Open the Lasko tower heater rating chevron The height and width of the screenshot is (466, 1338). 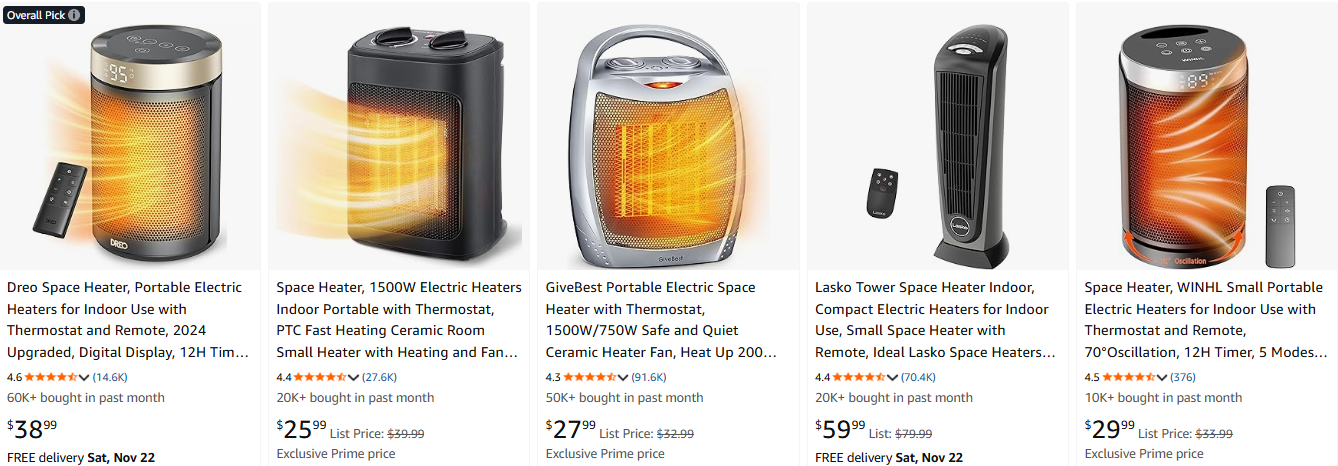click(893, 378)
